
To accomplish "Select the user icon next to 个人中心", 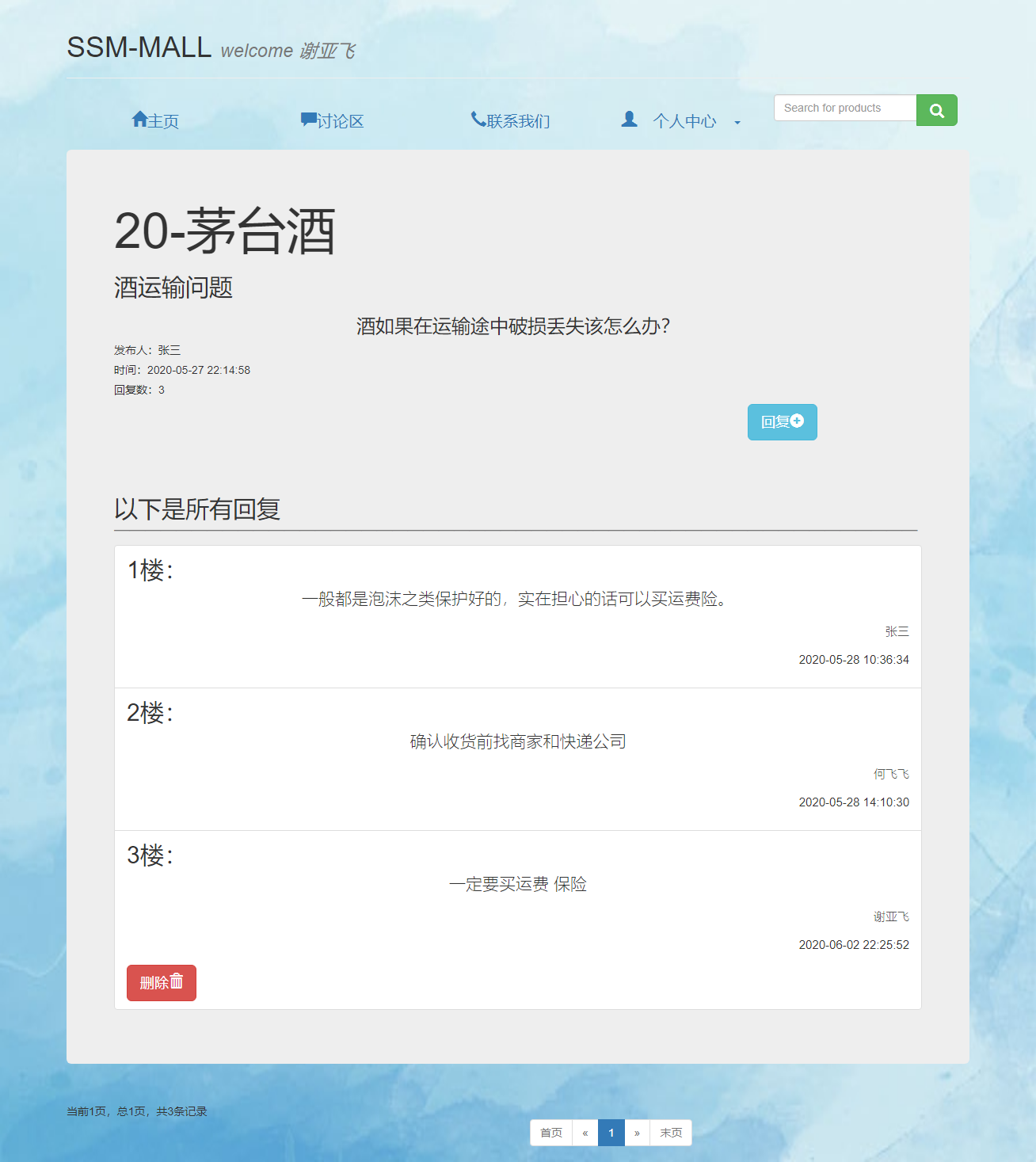I will coord(630,120).
